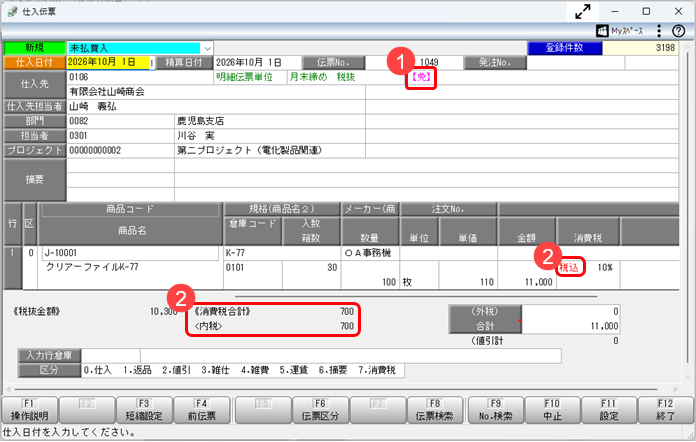The width and height of the screenshot is (696, 442).
Task: Click F6 伝票区分 button
Action: [x=320, y=410]
